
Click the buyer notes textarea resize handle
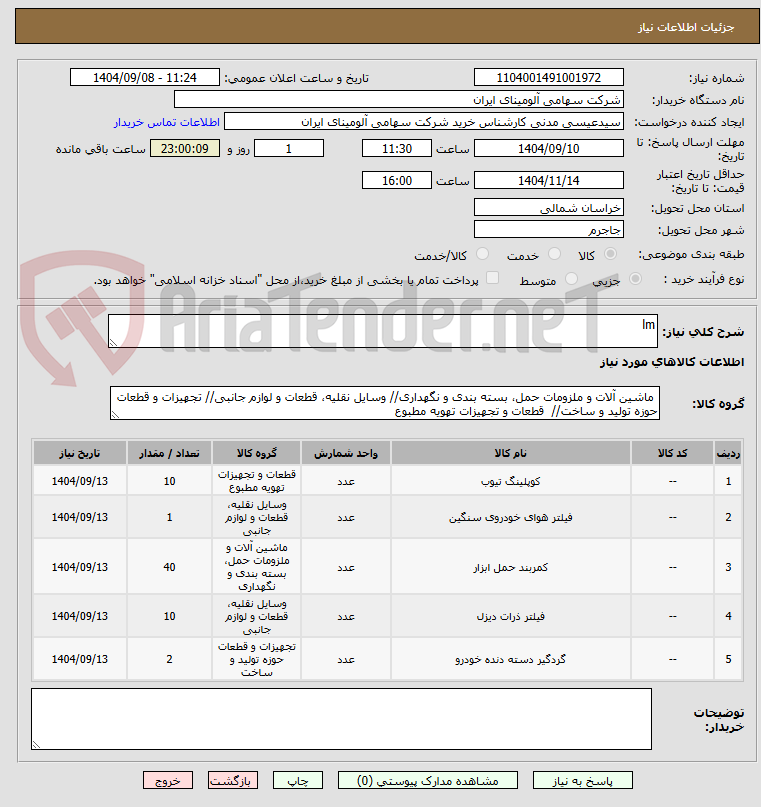[36, 745]
